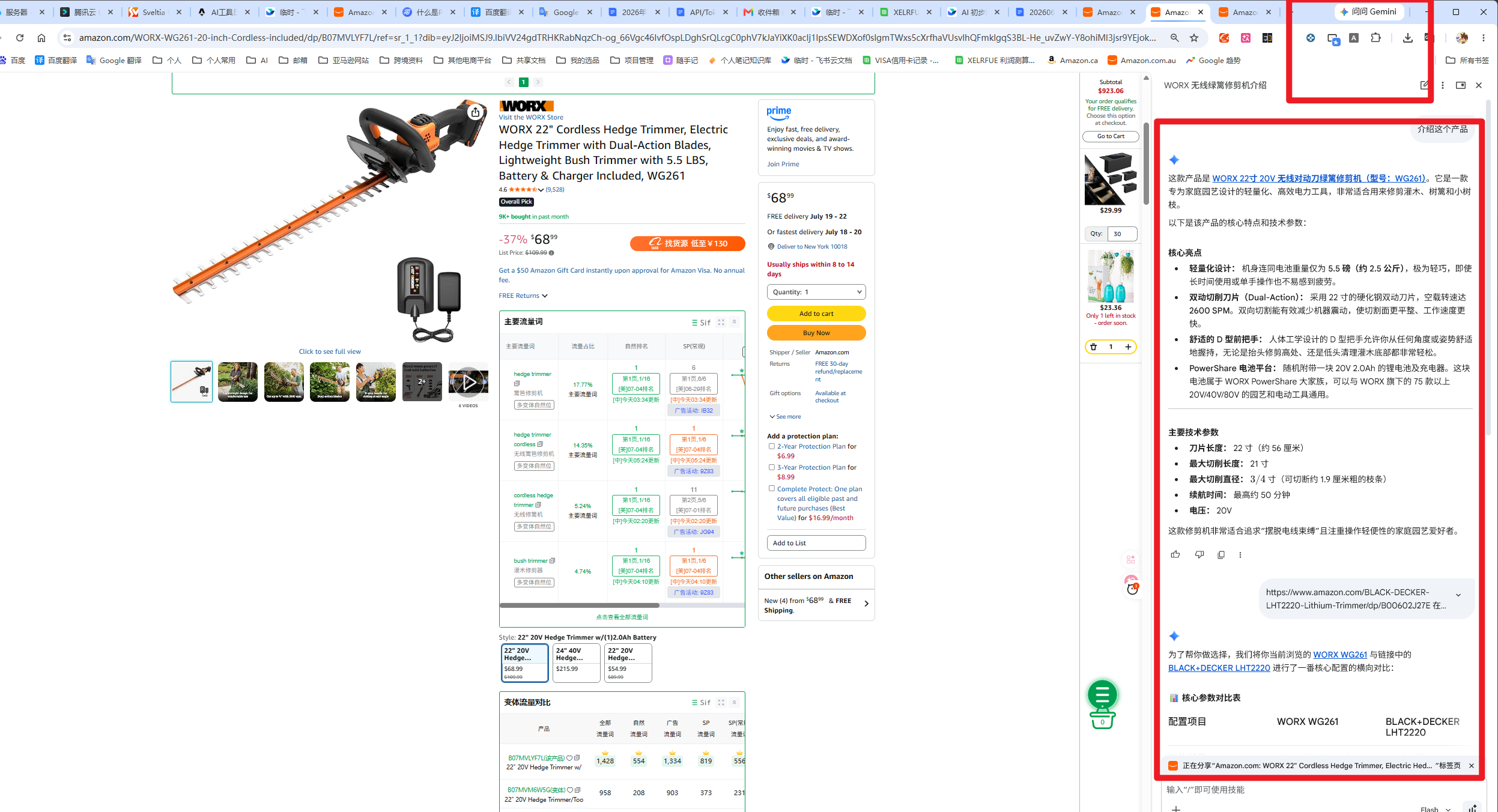The image size is (1498, 812).
Task: Expand the 主要流量词 Sif panel fullscreen icon
Action: point(721,323)
